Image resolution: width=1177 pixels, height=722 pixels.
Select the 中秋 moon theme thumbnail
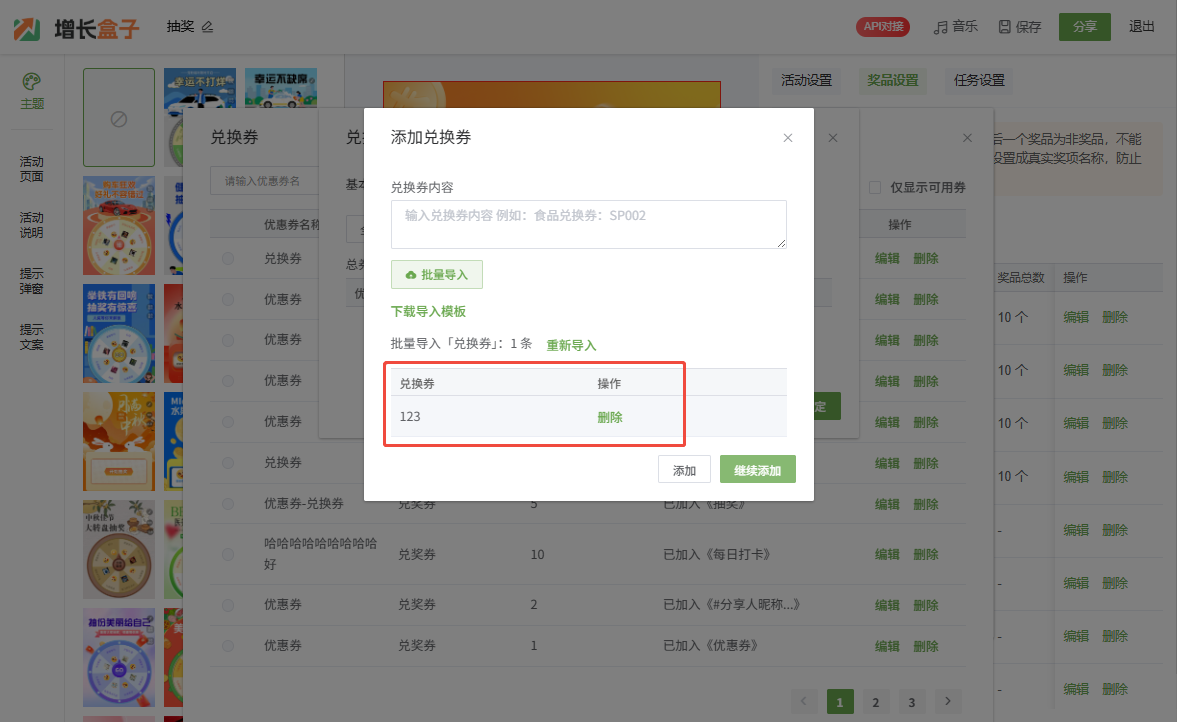point(119,441)
